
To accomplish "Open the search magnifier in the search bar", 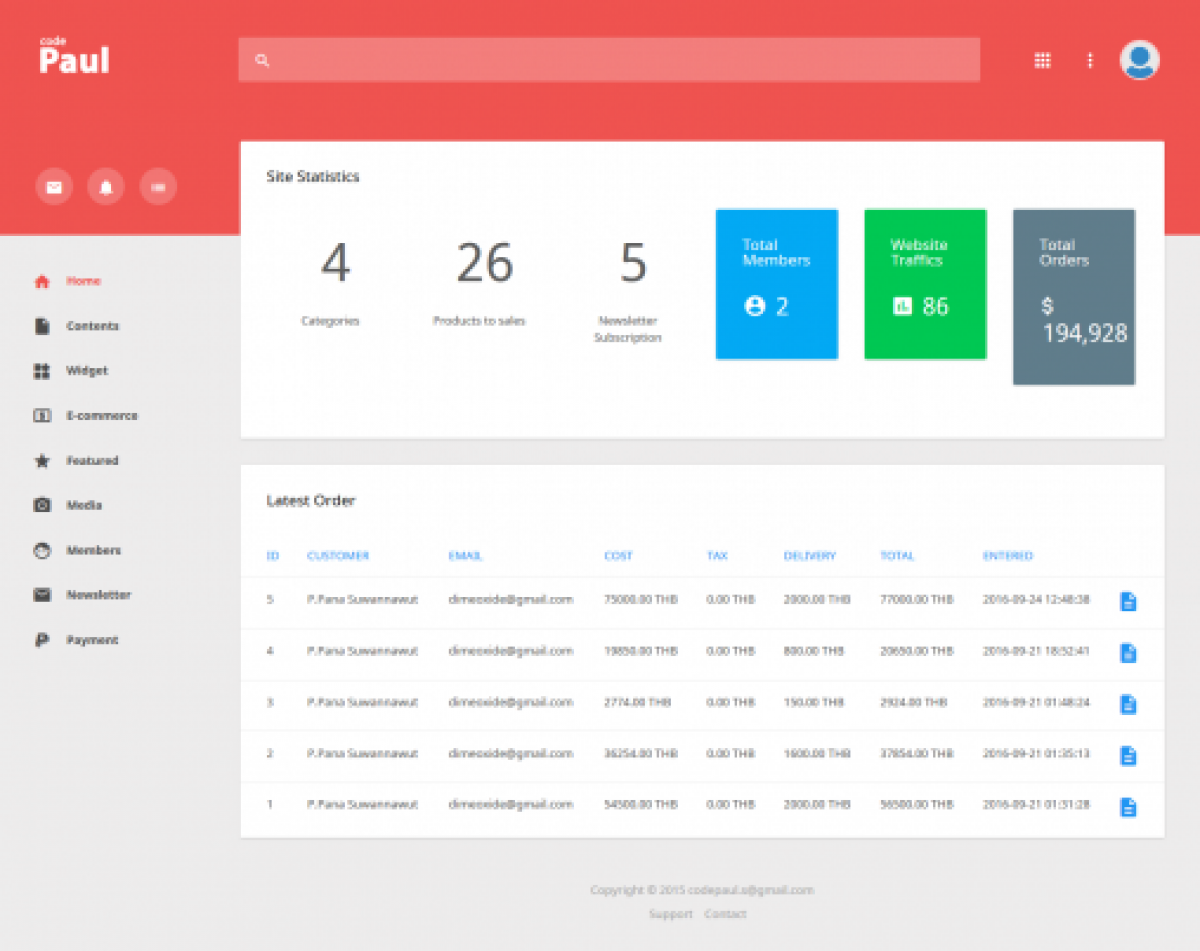I will pos(262,60).
